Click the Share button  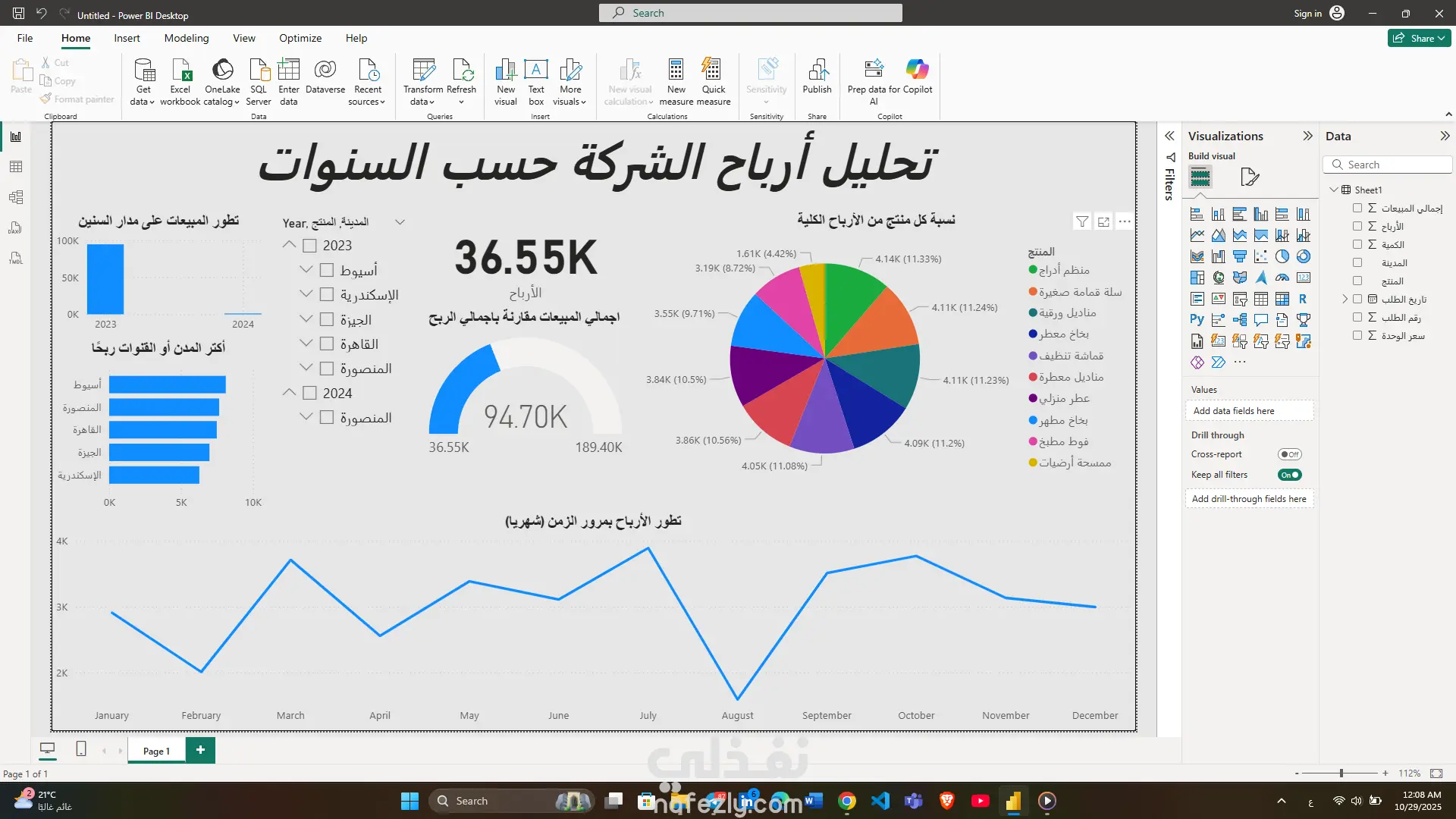point(1419,38)
